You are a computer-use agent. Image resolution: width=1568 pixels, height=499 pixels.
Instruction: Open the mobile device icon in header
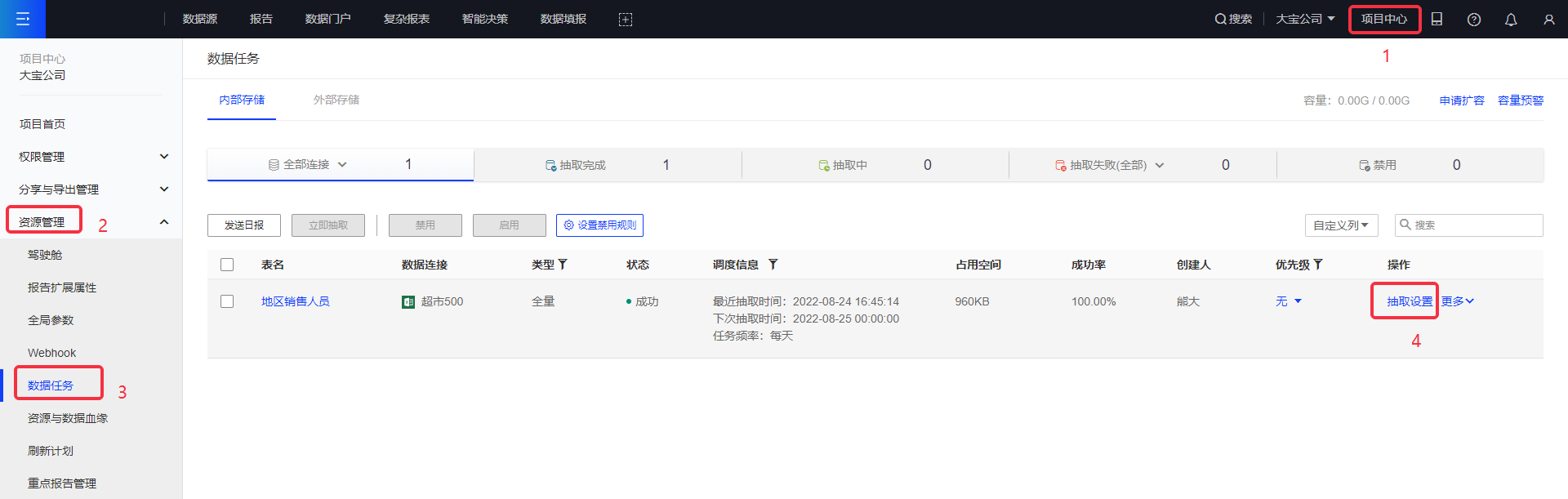point(1437,19)
